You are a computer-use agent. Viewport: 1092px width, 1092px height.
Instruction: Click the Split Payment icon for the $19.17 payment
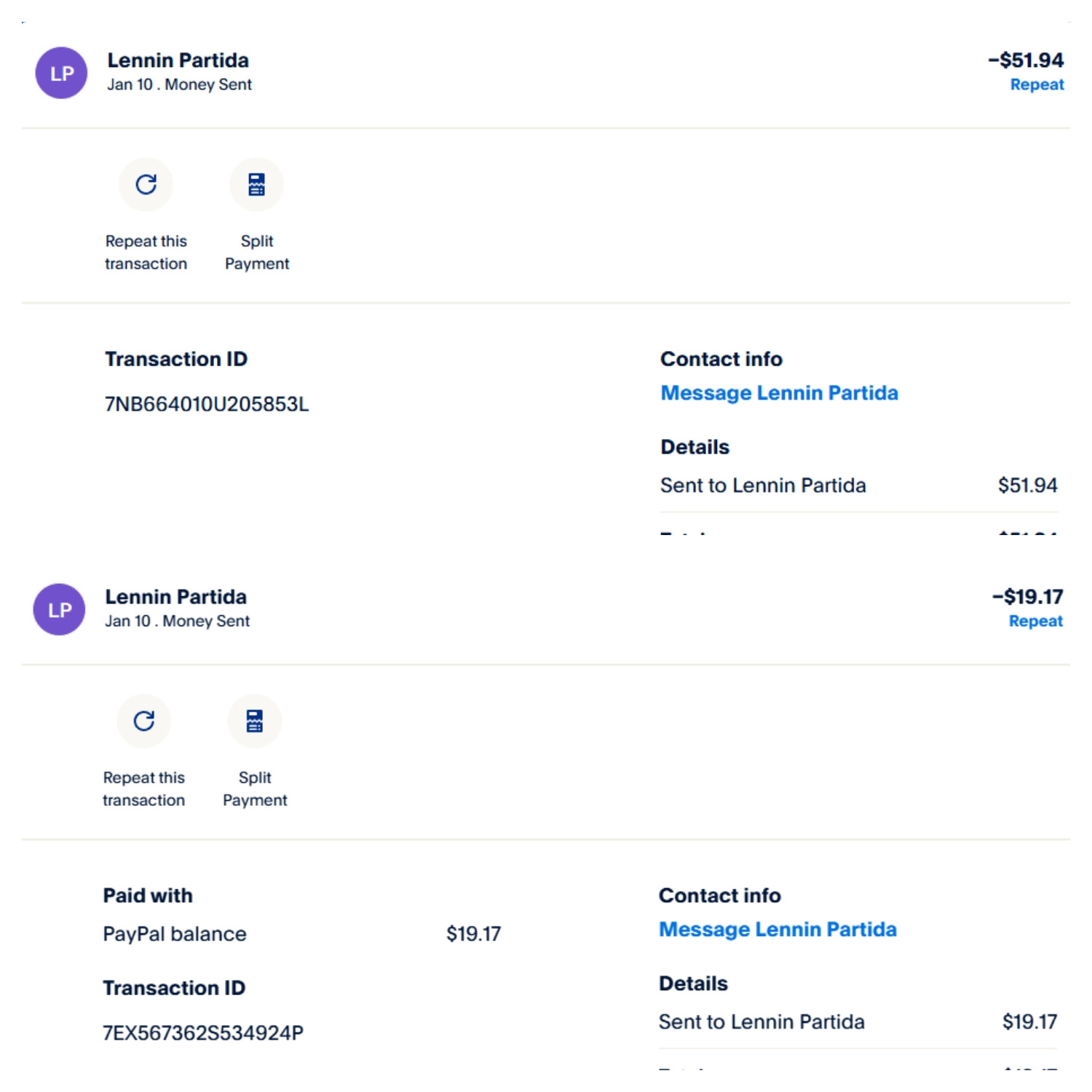254,721
